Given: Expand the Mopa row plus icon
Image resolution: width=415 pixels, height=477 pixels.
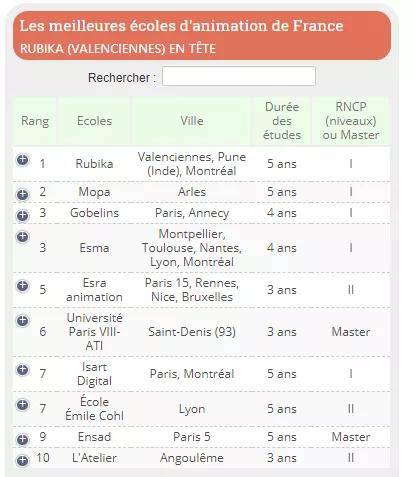Looking at the screenshot, I should [22, 195].
